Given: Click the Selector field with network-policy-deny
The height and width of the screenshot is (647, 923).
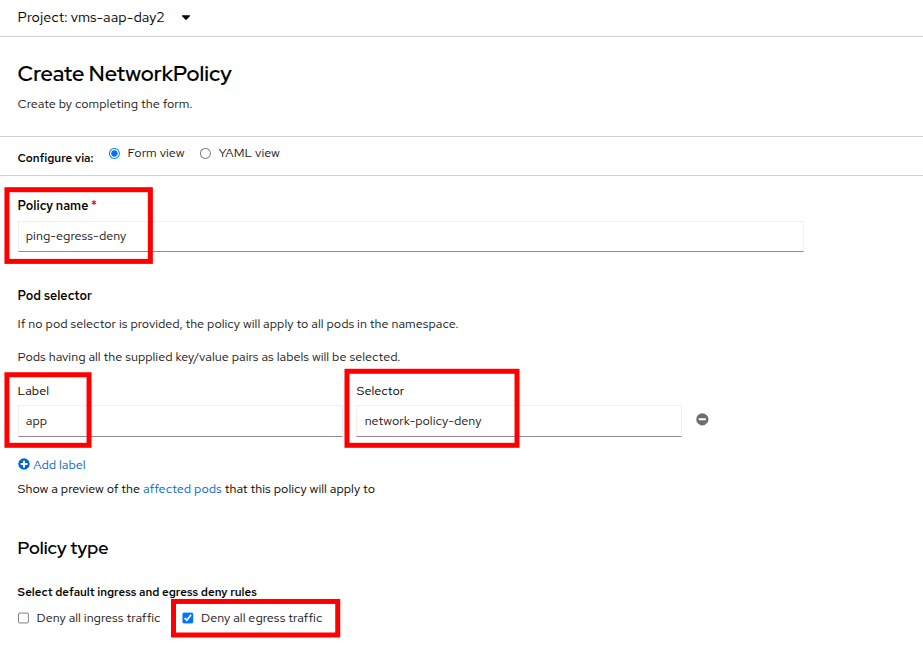Looking at the screenshot, I should pyautogui.click(x=518, y=421).
